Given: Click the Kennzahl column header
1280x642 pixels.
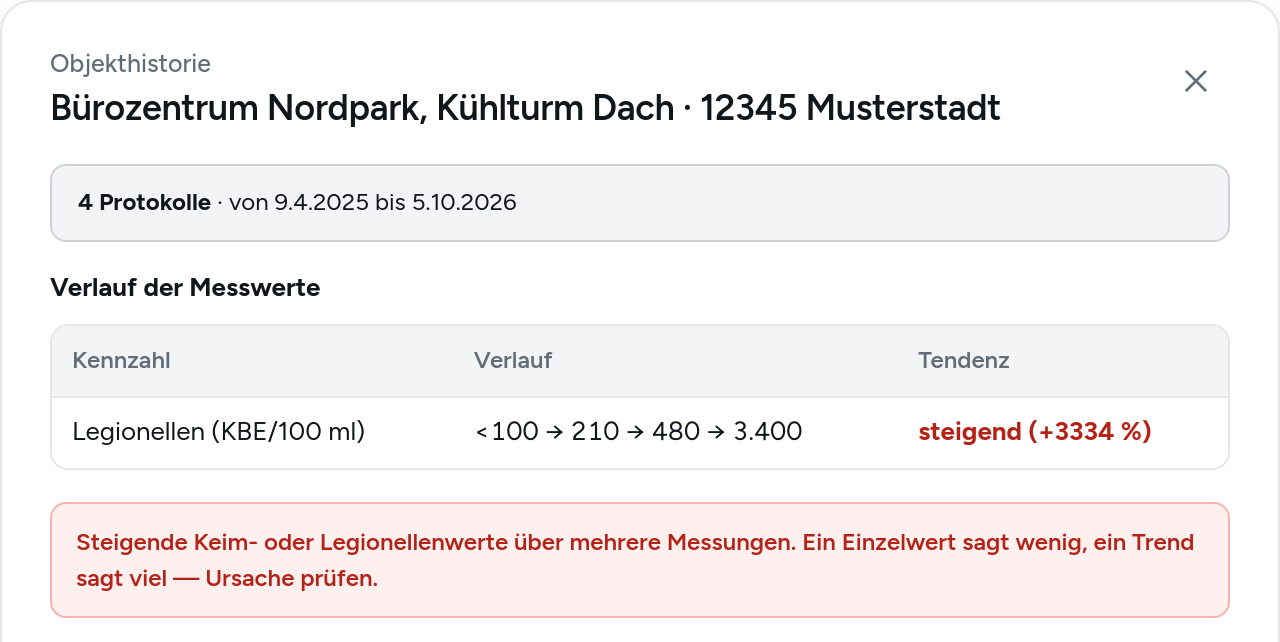Looking at the screenshot, I should point(122,361).
